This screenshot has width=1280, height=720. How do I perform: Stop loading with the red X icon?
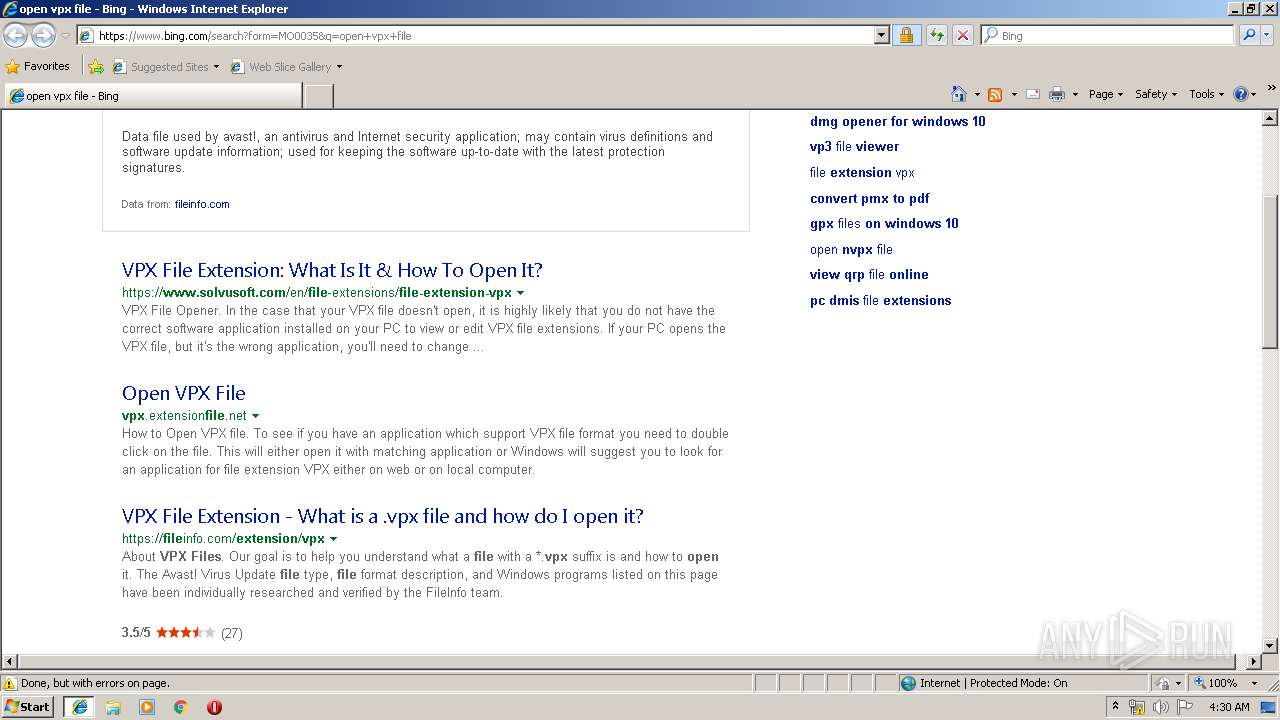pos(962,35)
